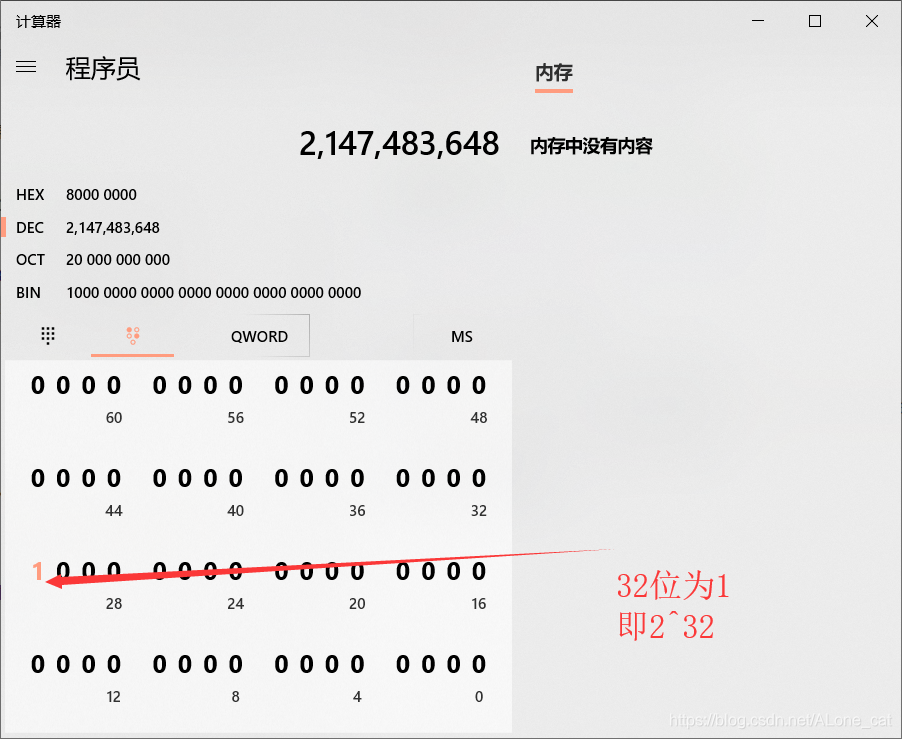Image resolution: width=902 pixels, height=739 pixels.
Task: Open the navigation hamburger menu
Action: [26, 67]
